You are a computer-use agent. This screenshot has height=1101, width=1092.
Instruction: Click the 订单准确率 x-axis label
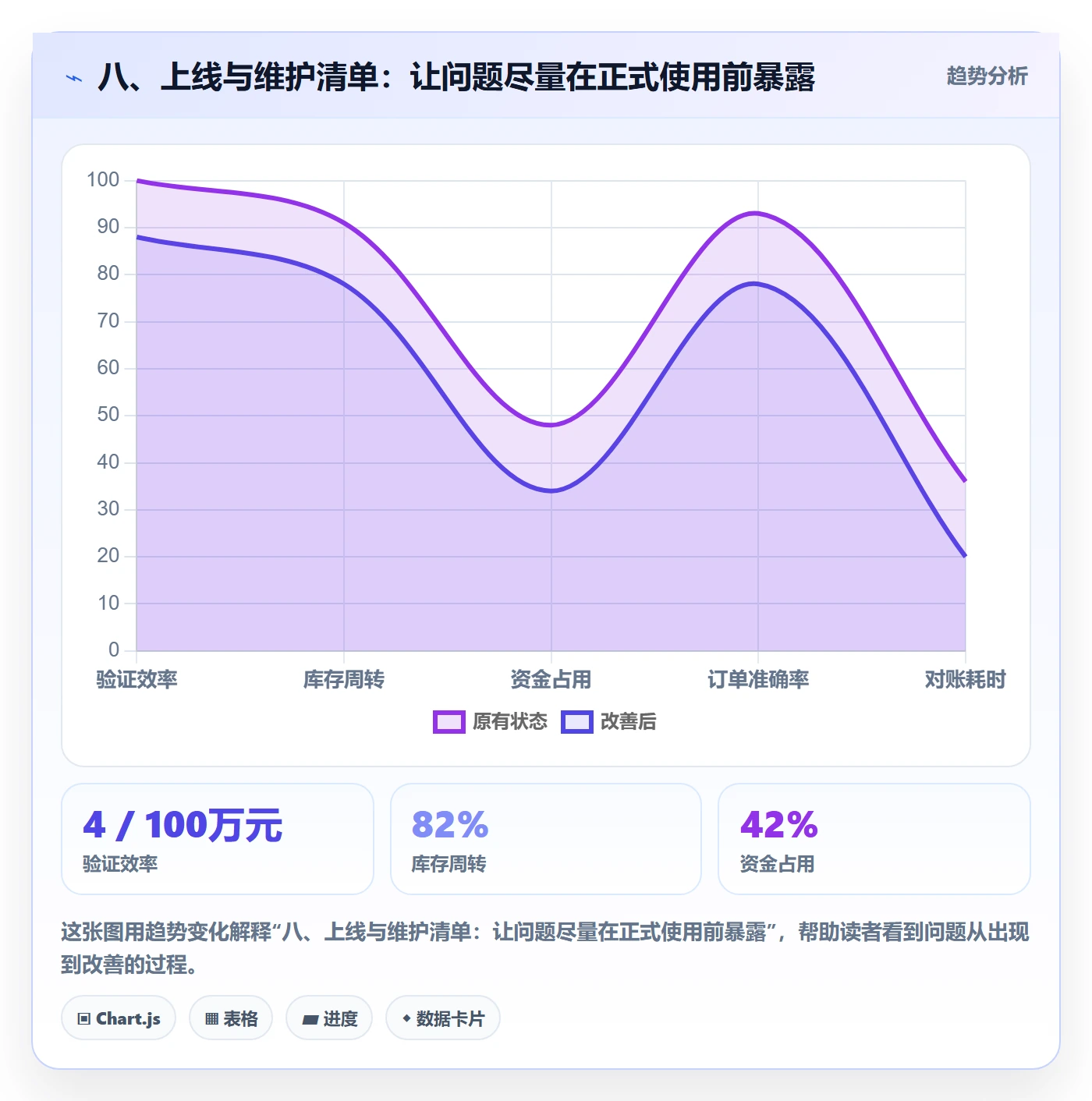[758, 679]
